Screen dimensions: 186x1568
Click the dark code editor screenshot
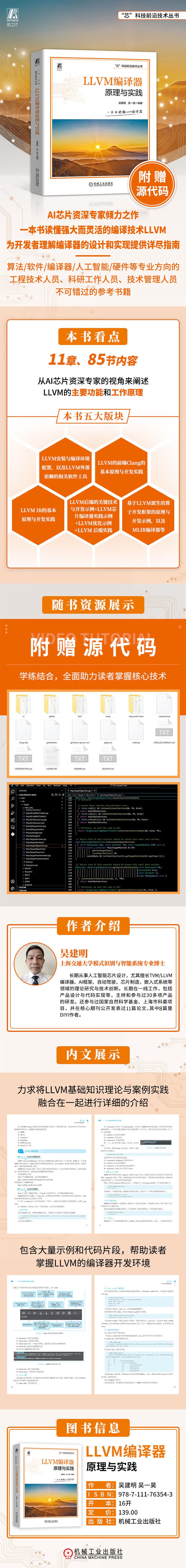click(x=93, y=839)
